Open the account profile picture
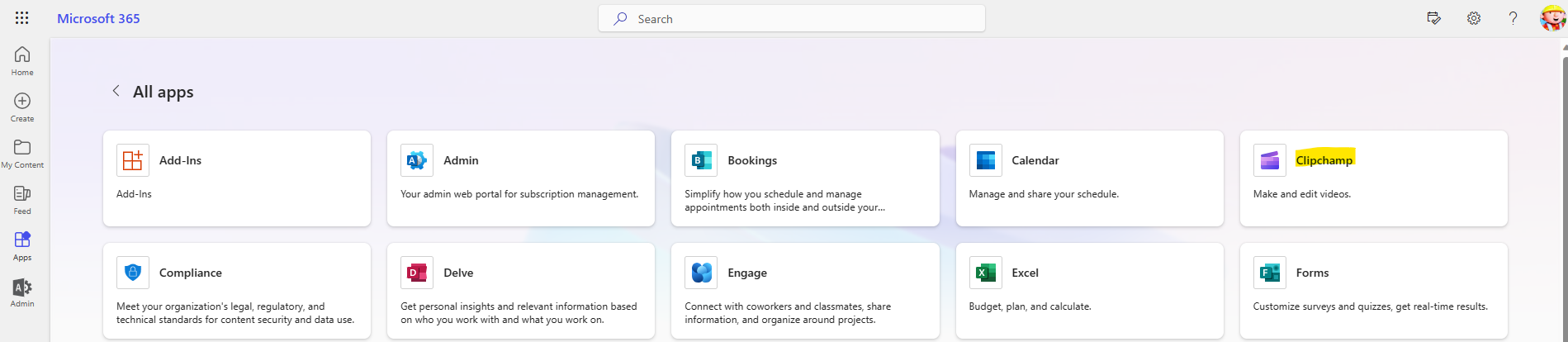 tap(1552, 18)
